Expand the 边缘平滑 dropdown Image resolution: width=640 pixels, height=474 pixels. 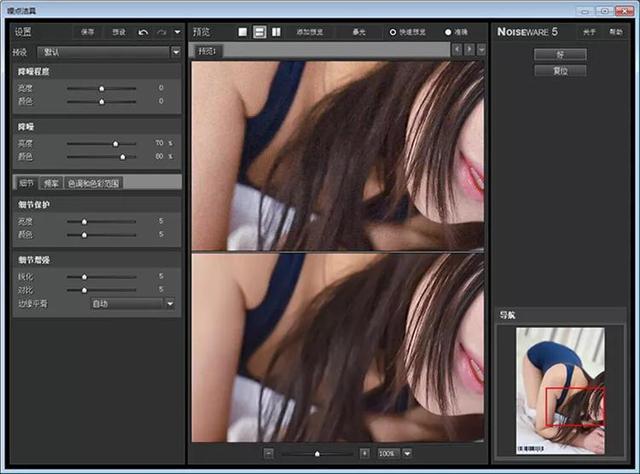point(170,303)
